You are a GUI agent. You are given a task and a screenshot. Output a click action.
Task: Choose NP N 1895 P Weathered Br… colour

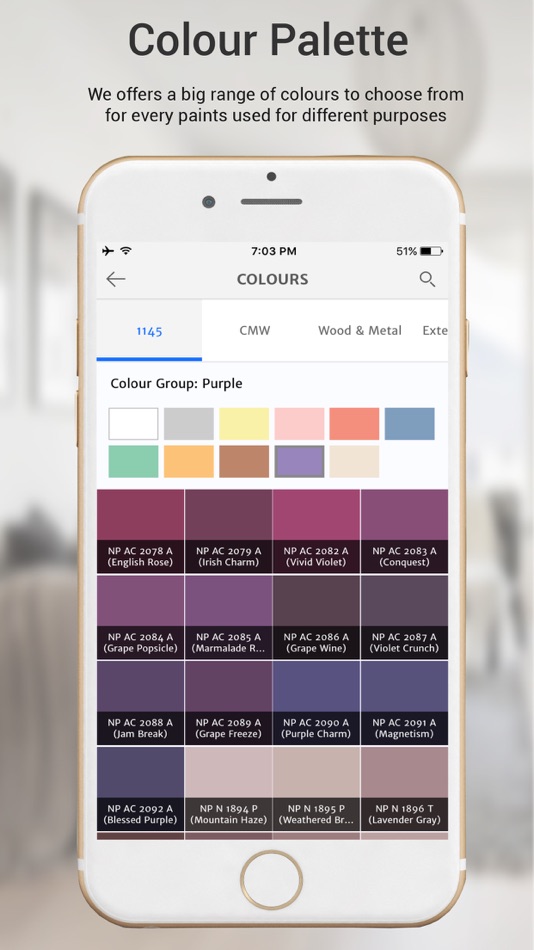pyautogui.click(x=316, y=789)
